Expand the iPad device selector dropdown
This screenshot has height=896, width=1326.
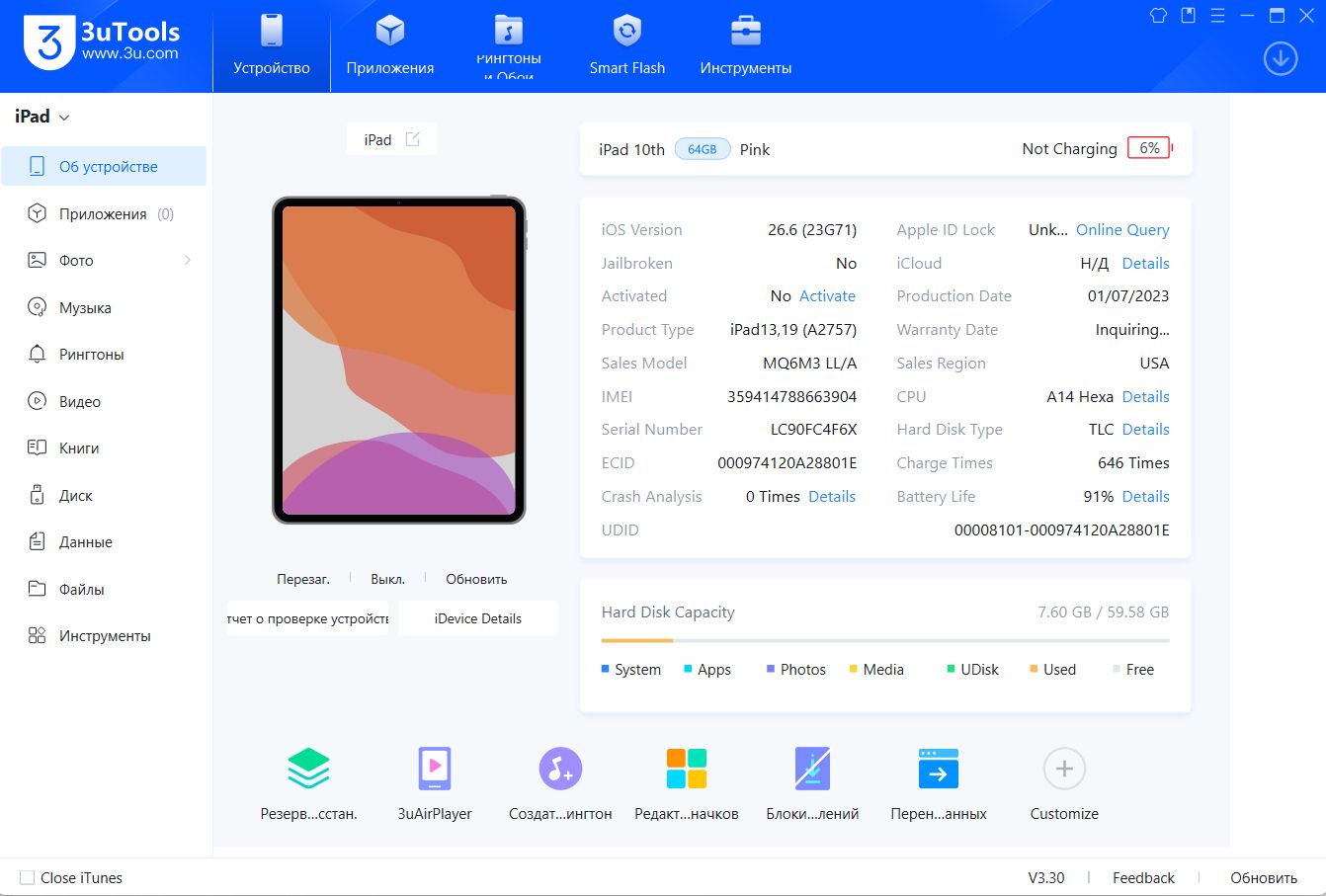[65, 118]
